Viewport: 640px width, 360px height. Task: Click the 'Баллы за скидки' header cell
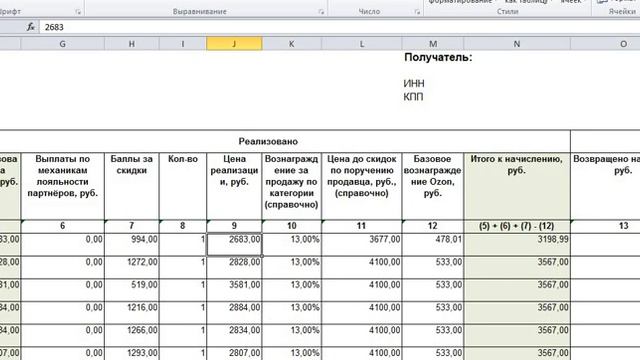pos(131,186)
